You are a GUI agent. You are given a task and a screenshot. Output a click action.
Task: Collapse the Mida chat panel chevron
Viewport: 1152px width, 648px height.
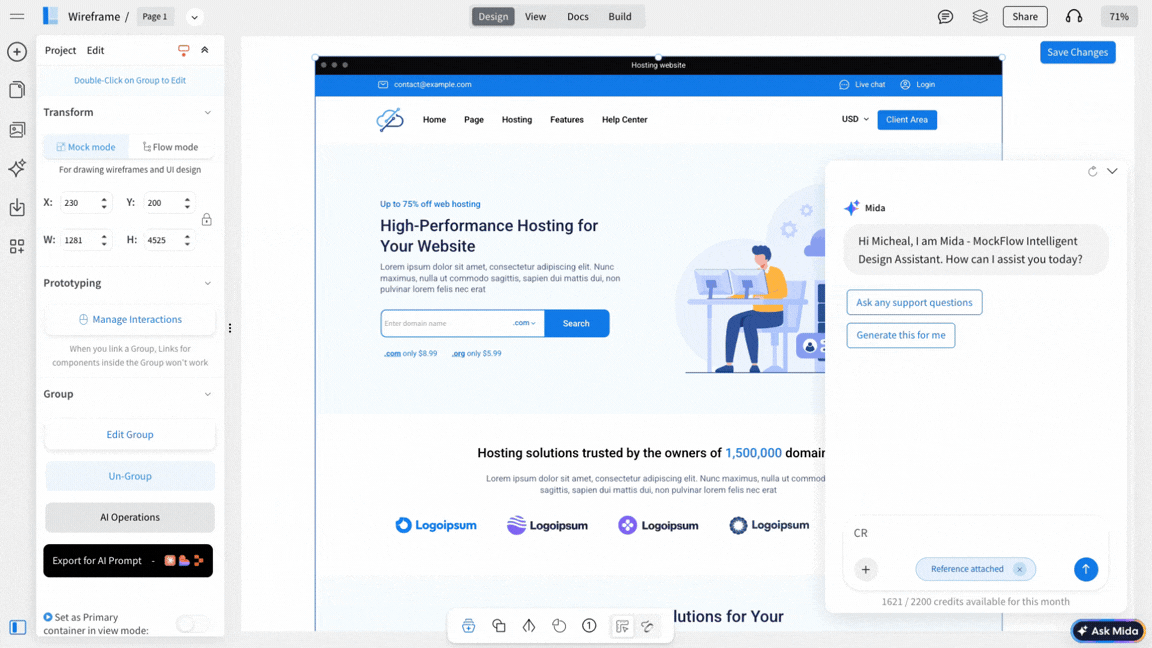[x=1112, y=172]
